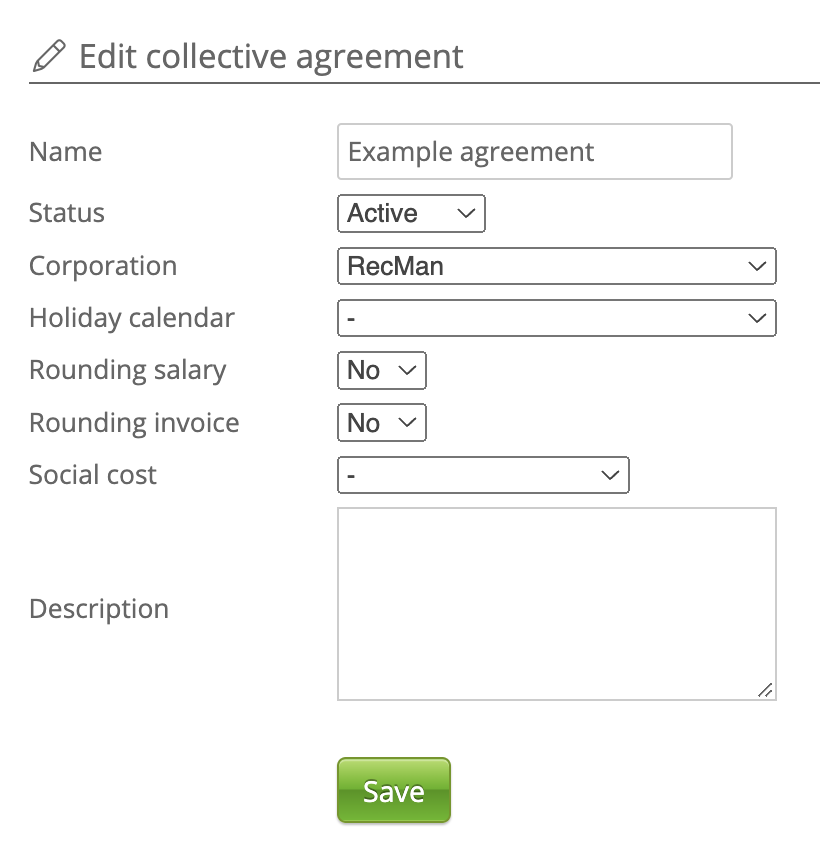Expand the Corporation dropdown showing RecMan
Screen dimensions: 820x848
point(556,267)
